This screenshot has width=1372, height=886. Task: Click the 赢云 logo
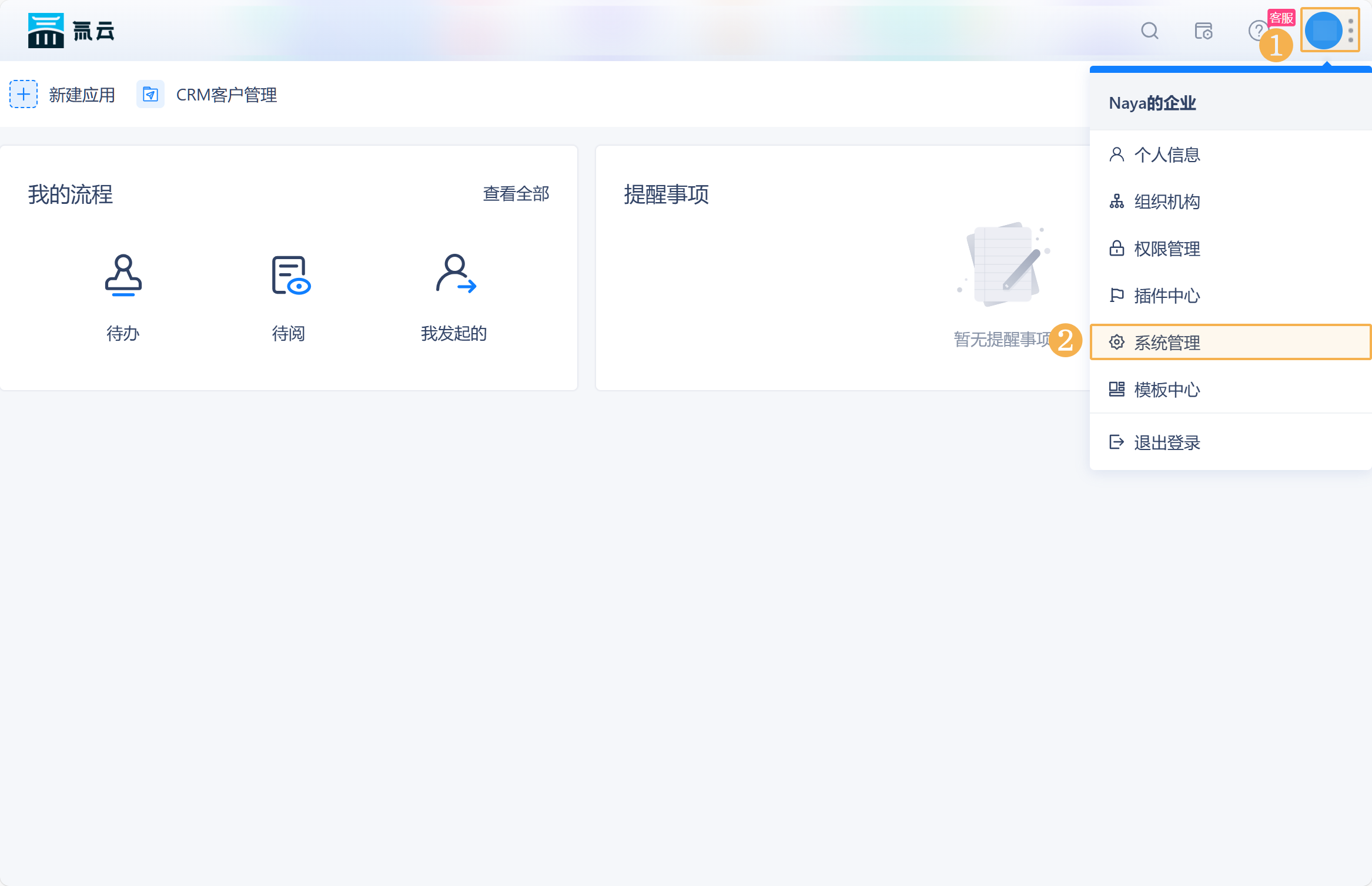click(71, 31)
